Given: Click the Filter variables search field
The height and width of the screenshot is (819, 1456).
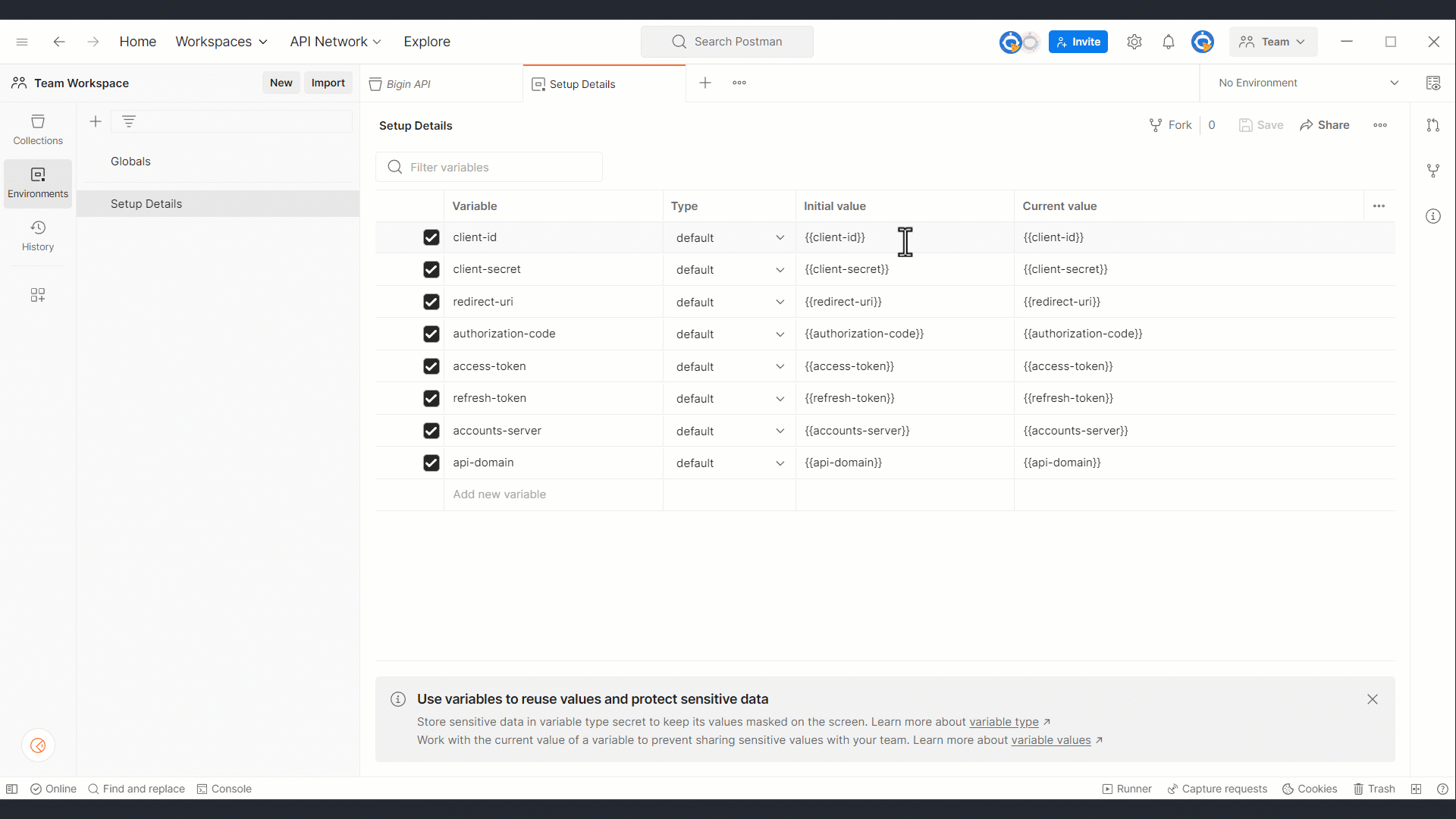Looking at the screenshot, I should [489, 167].
